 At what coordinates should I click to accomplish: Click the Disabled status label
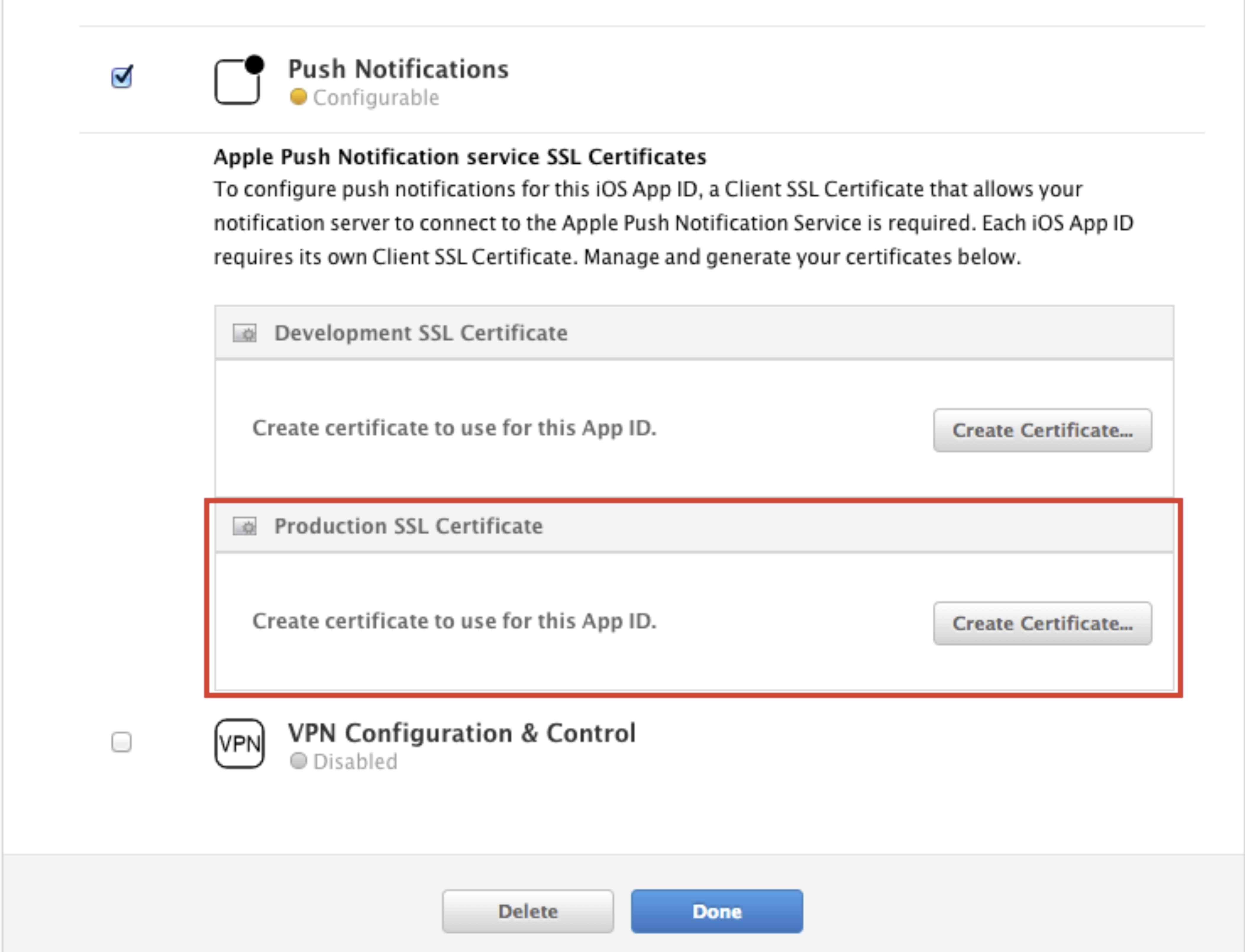[355, 761]
